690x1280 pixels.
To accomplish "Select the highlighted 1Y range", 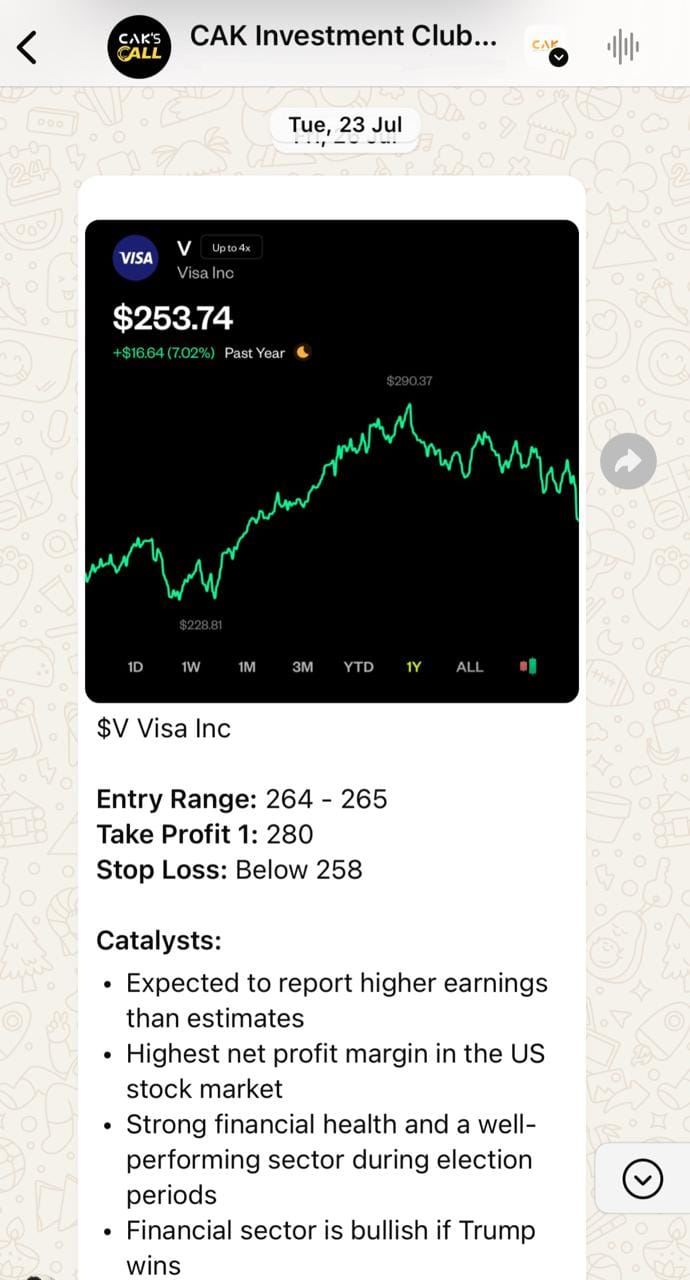I will 413,667.
